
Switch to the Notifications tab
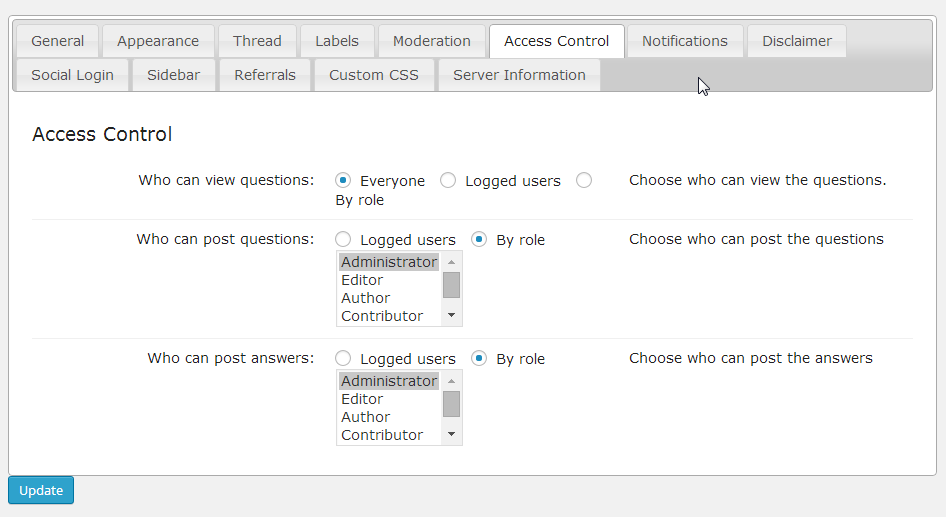point(684,41)
